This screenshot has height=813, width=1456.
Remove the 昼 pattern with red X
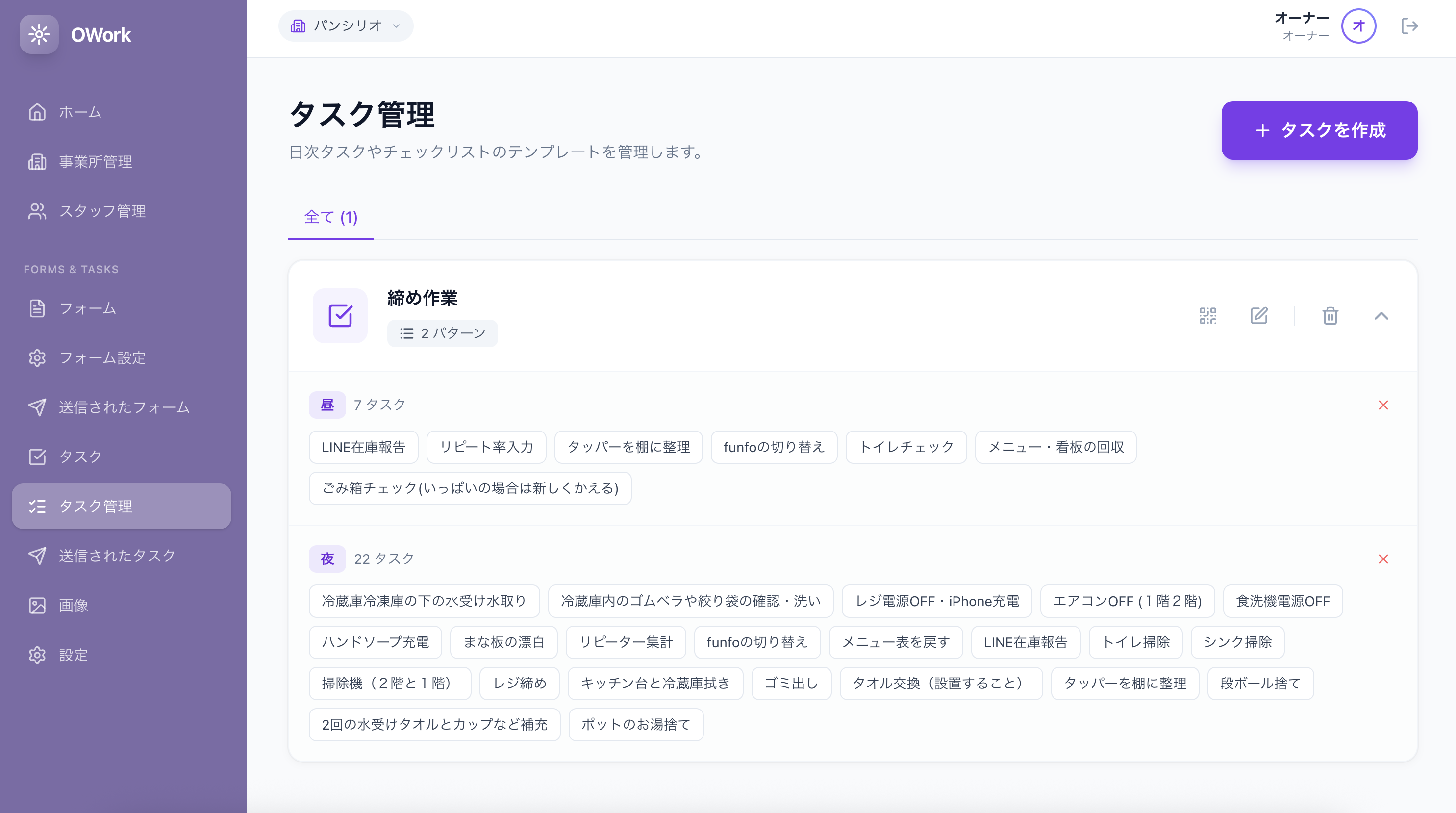click(1383, 405)
